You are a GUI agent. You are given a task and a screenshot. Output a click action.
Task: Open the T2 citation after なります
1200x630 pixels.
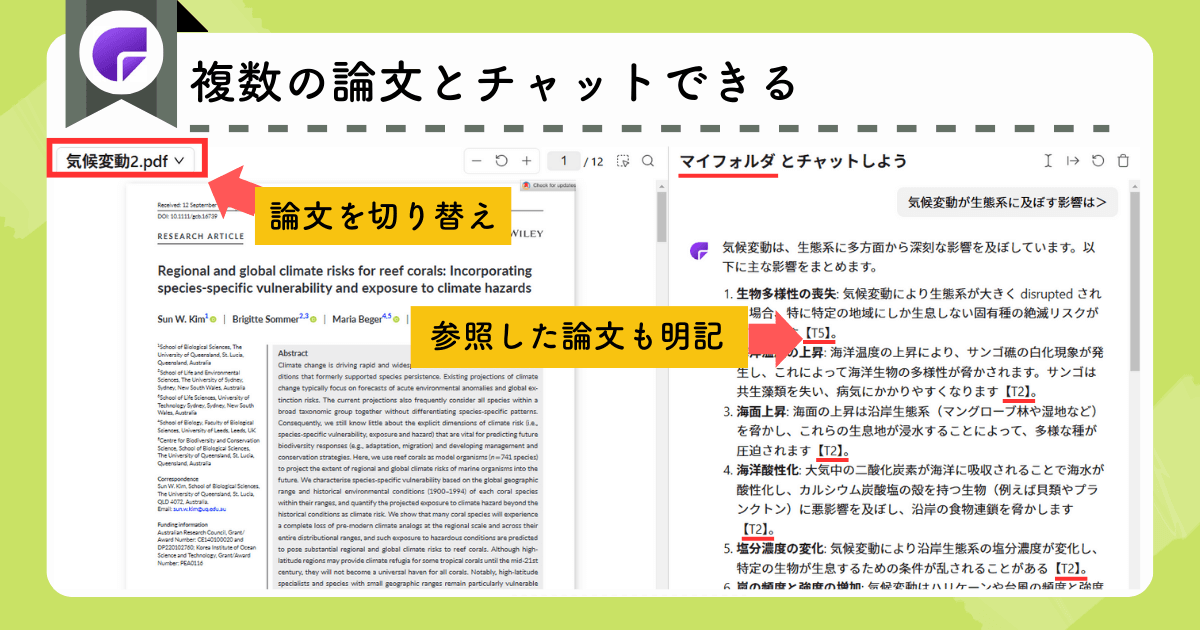pos(1018,392)
